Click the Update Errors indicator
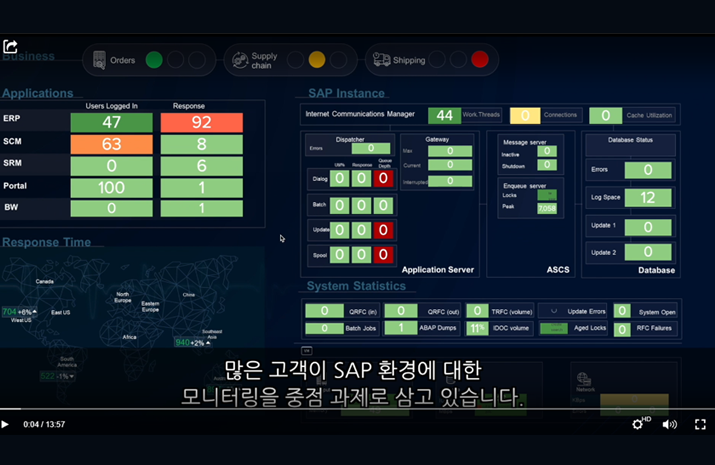The height and width of the screenshot is (465, 715). (x=554, y=311)
